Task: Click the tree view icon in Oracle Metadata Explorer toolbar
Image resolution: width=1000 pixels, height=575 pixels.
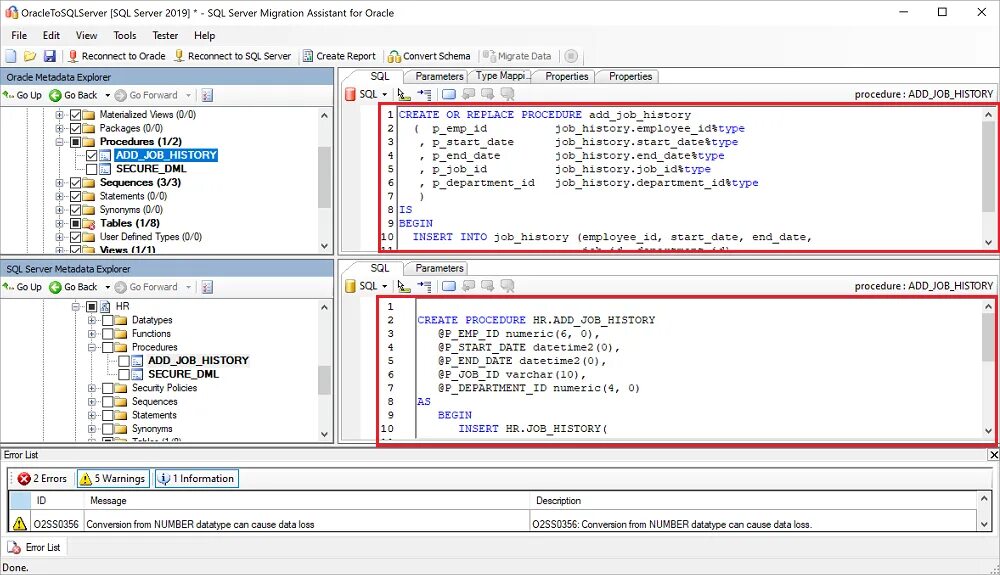Action: (207, 96)
